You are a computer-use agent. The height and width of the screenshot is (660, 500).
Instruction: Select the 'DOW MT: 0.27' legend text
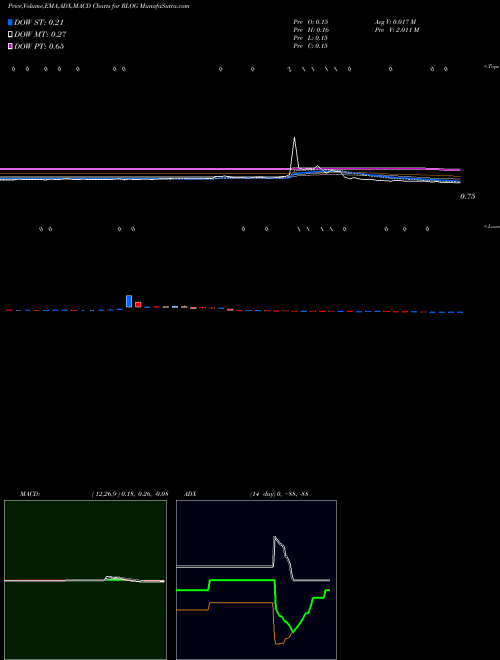[x=40, y=35]
